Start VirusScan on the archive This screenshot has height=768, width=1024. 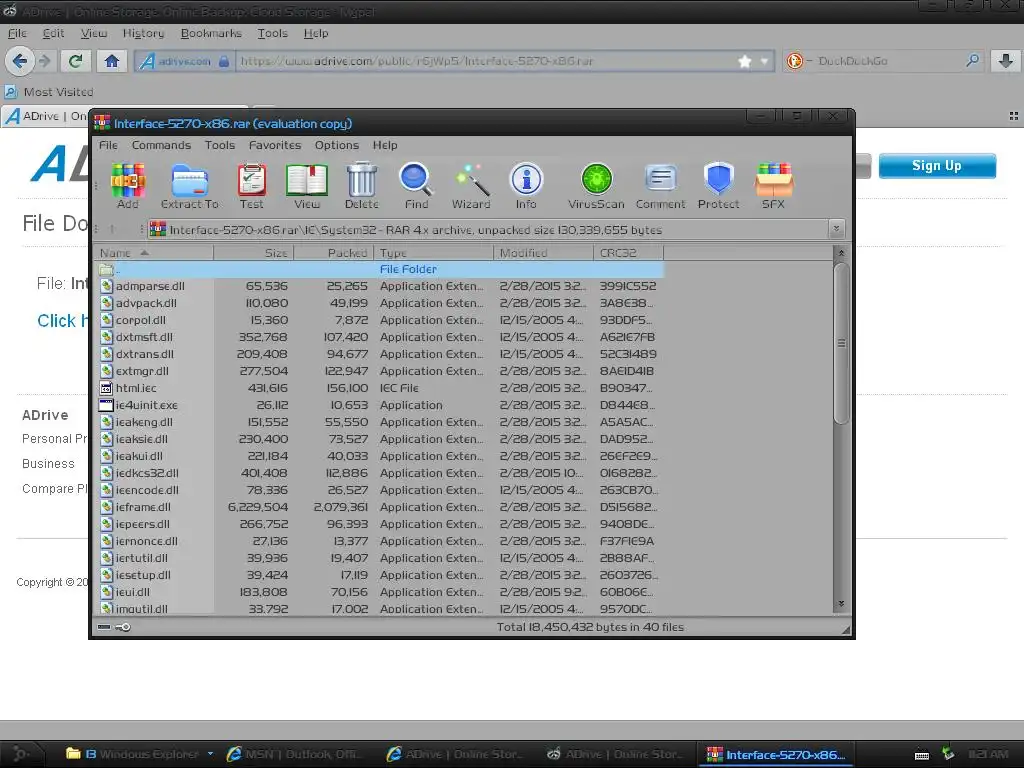[596, 185]
